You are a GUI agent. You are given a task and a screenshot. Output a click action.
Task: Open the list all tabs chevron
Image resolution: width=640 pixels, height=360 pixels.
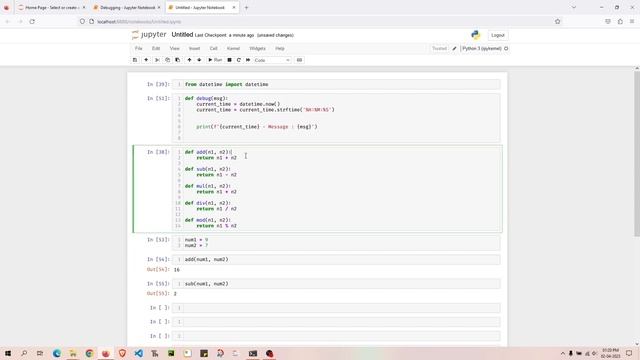[573, 7]
